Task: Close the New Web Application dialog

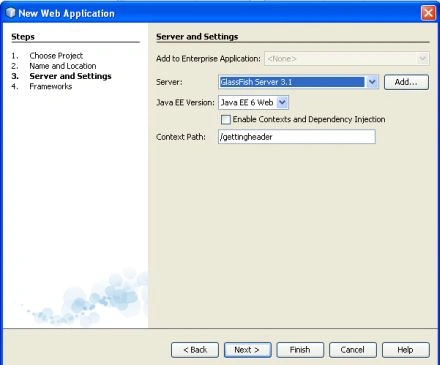Action: (x=428, y=13)
